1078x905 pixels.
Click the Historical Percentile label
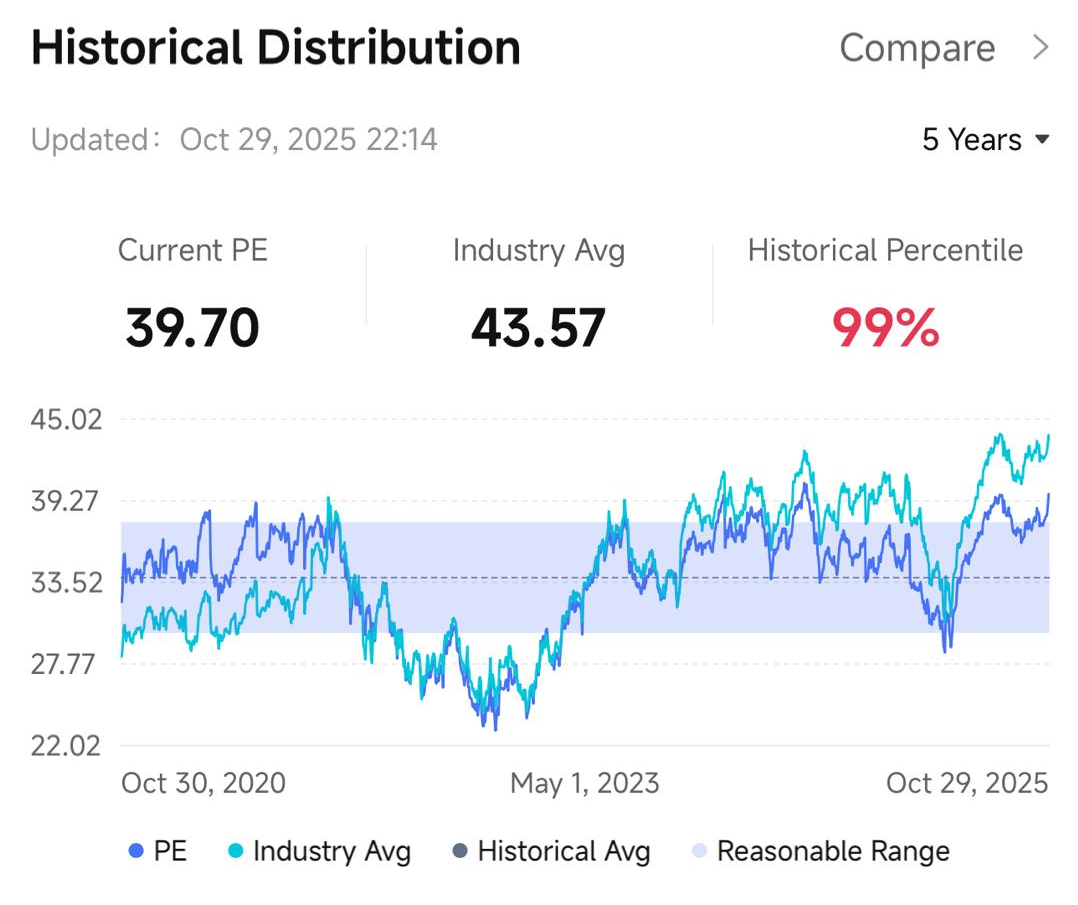pyautogui.click(x=886, y=250)
